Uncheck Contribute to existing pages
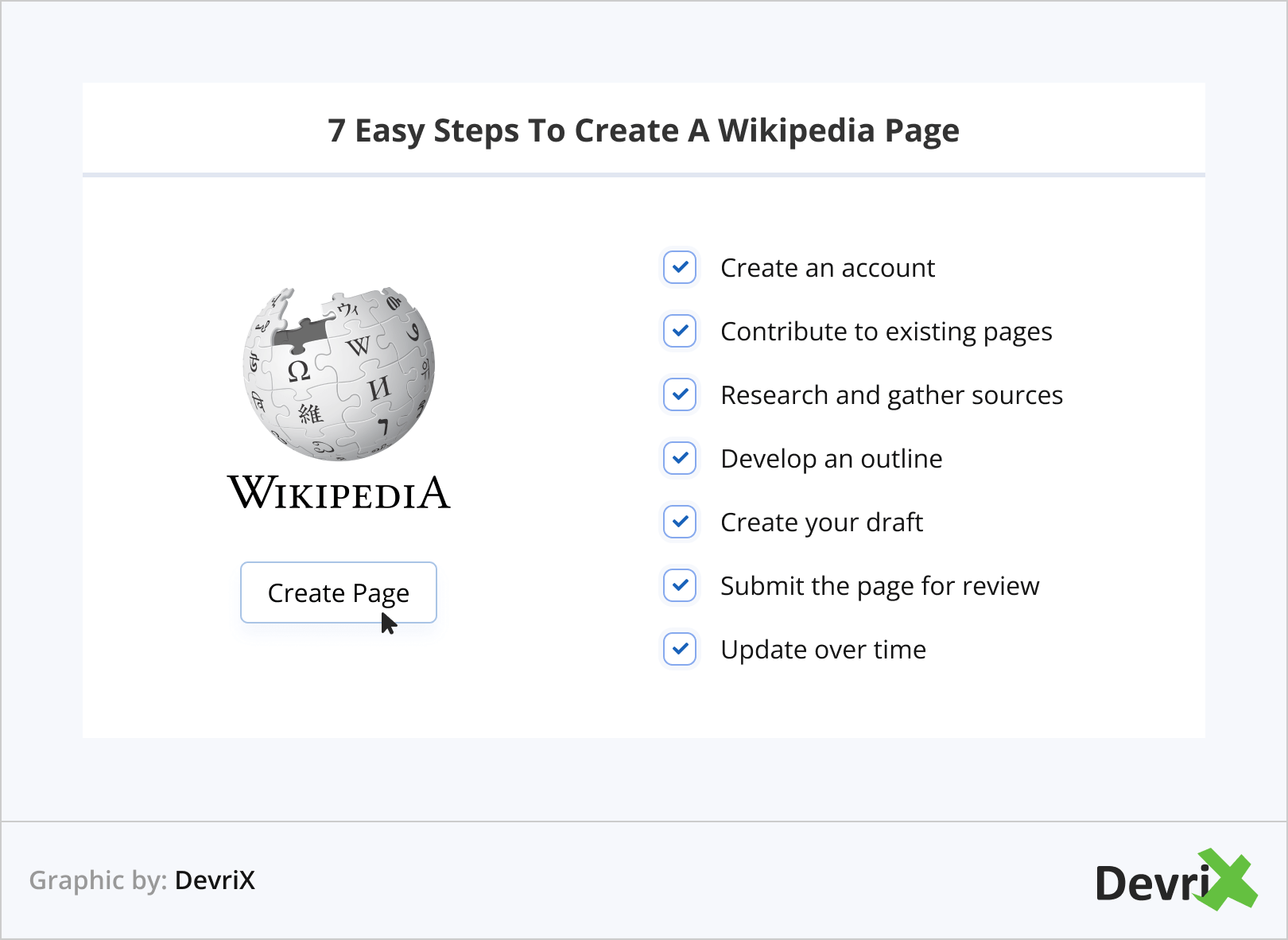This screenshot has width=1288, height=940. coord(679,332)
